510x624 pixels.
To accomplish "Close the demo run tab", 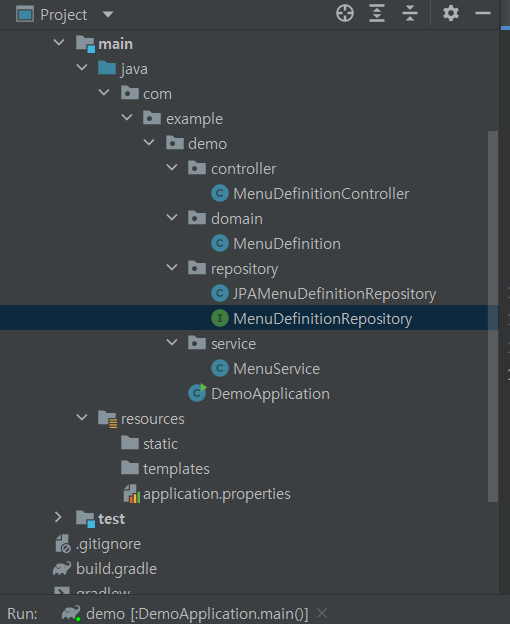I will (322, 613).
